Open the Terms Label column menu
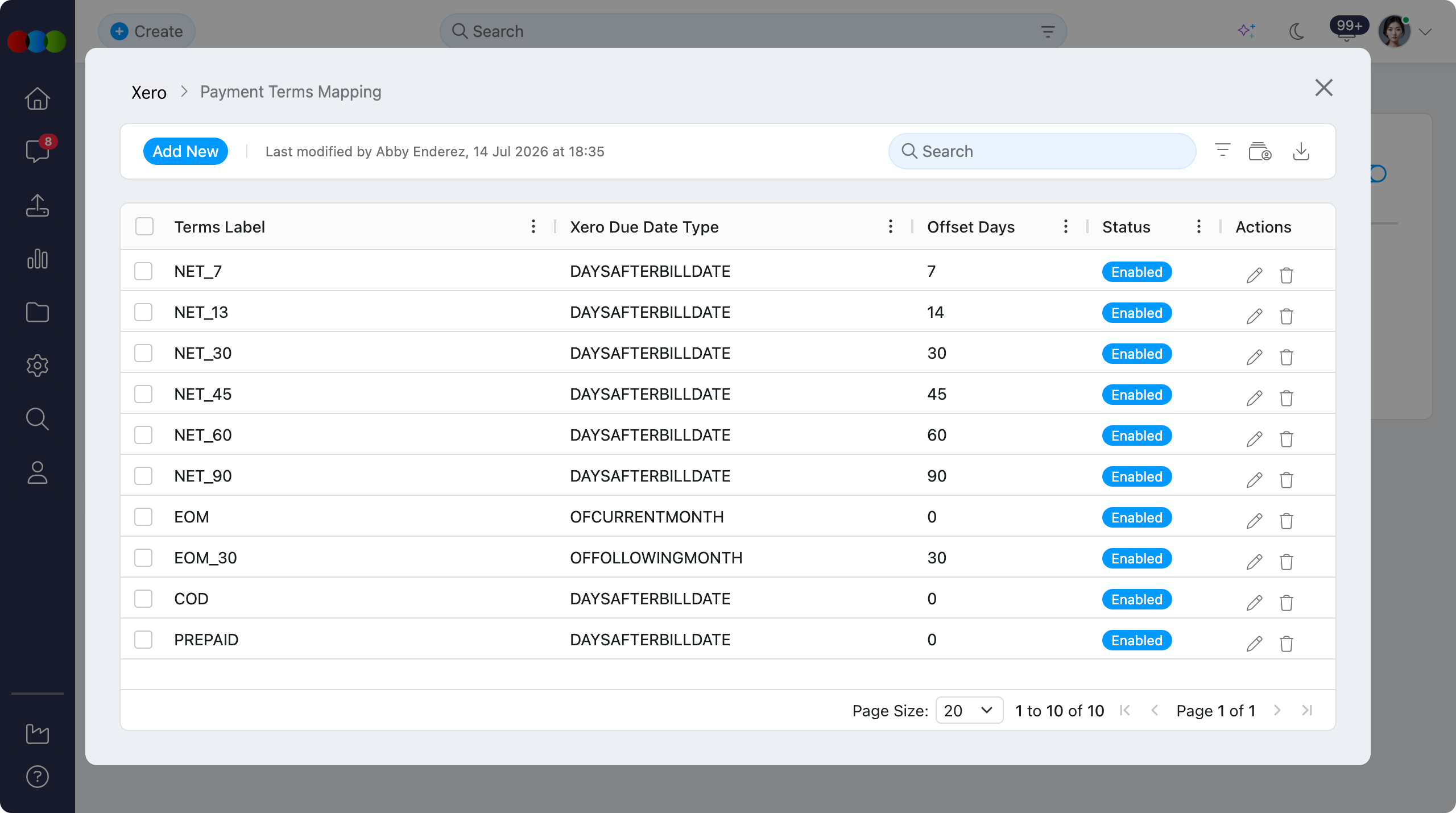 pos(533,226)
